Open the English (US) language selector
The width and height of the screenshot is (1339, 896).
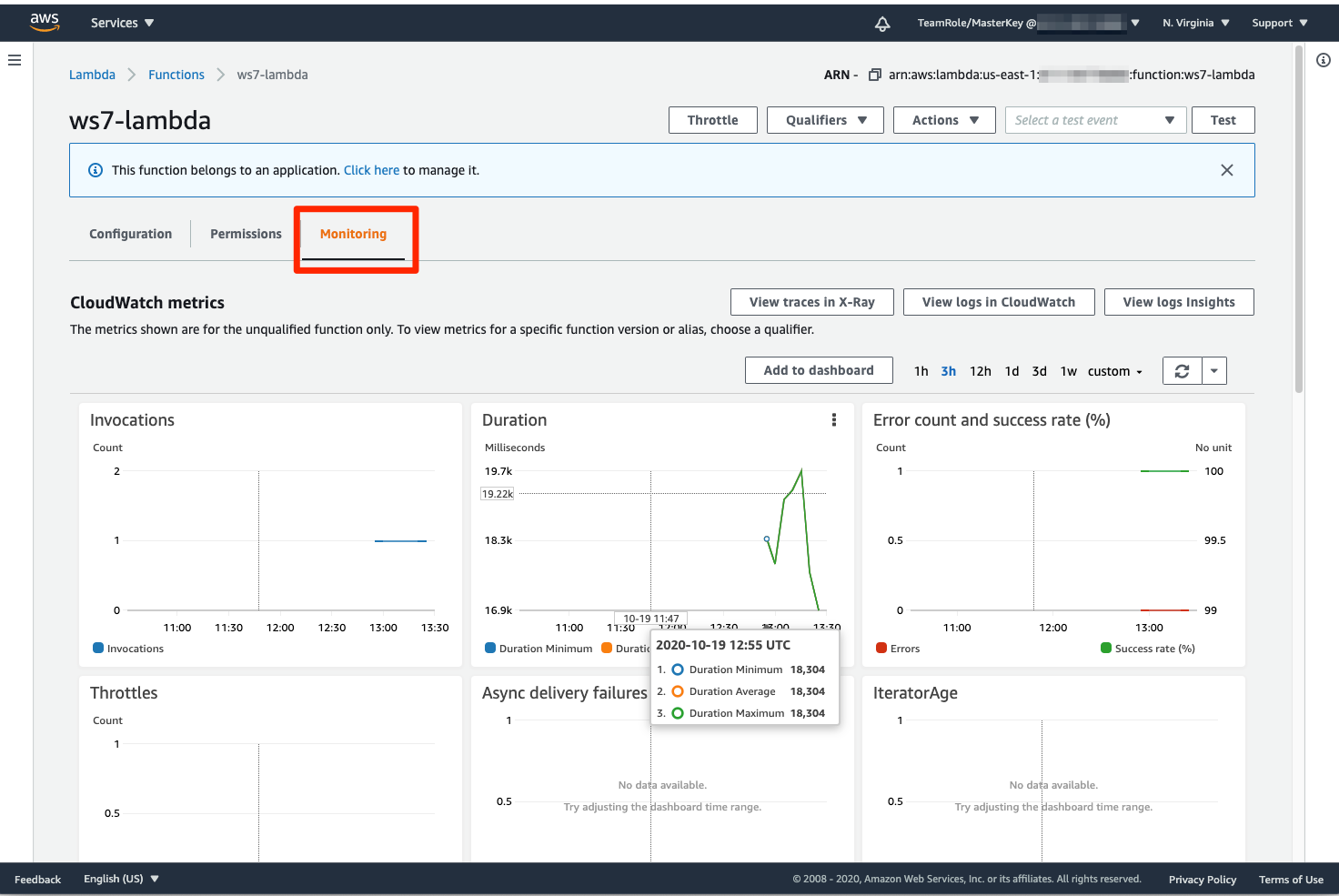[122, 879]
